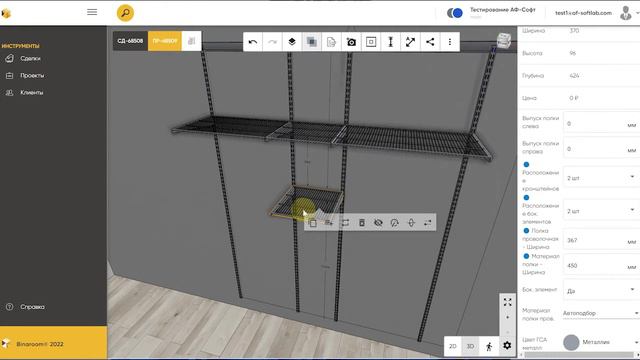640x360 pixels.
Task: Click Выпуск полки слева input field
Action: 601,123
